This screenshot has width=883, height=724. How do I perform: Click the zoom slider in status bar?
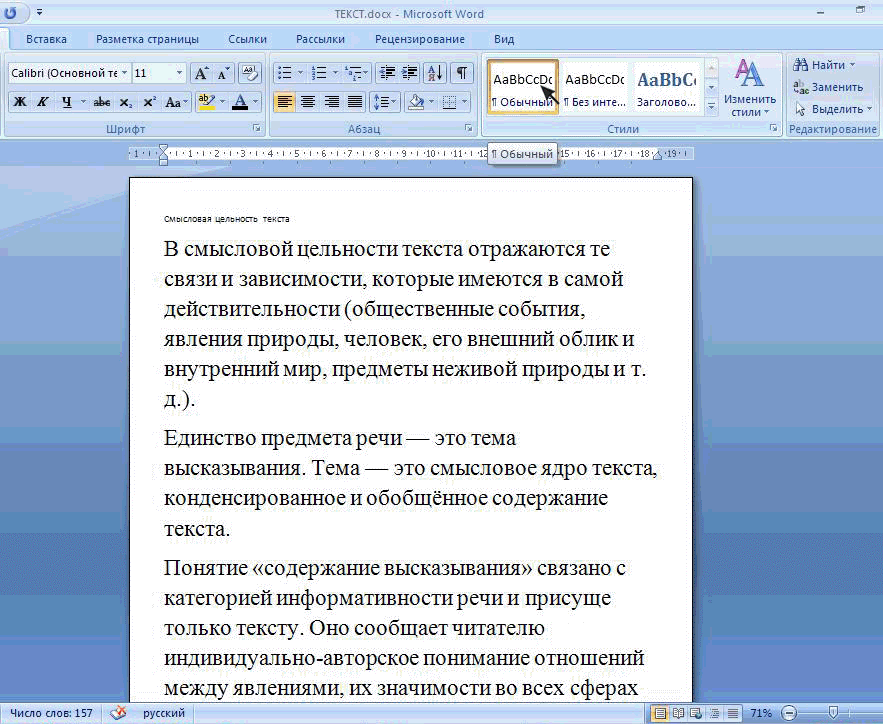[x=832, y=713]
